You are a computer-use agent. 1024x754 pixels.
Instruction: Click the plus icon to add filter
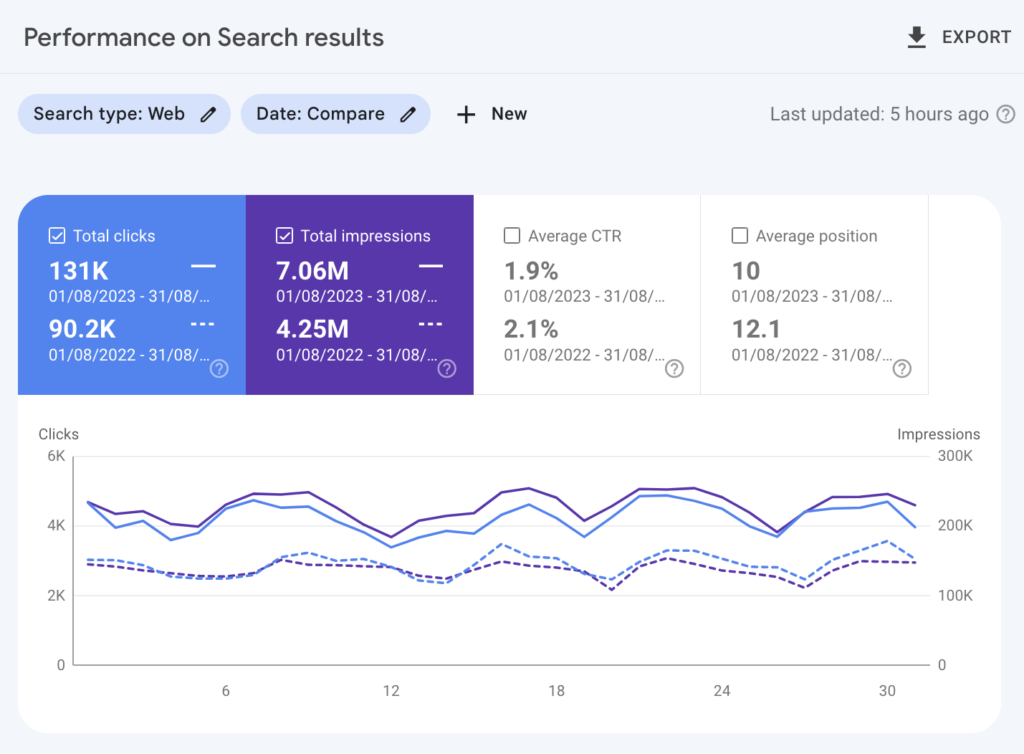[x=466, y=114]
